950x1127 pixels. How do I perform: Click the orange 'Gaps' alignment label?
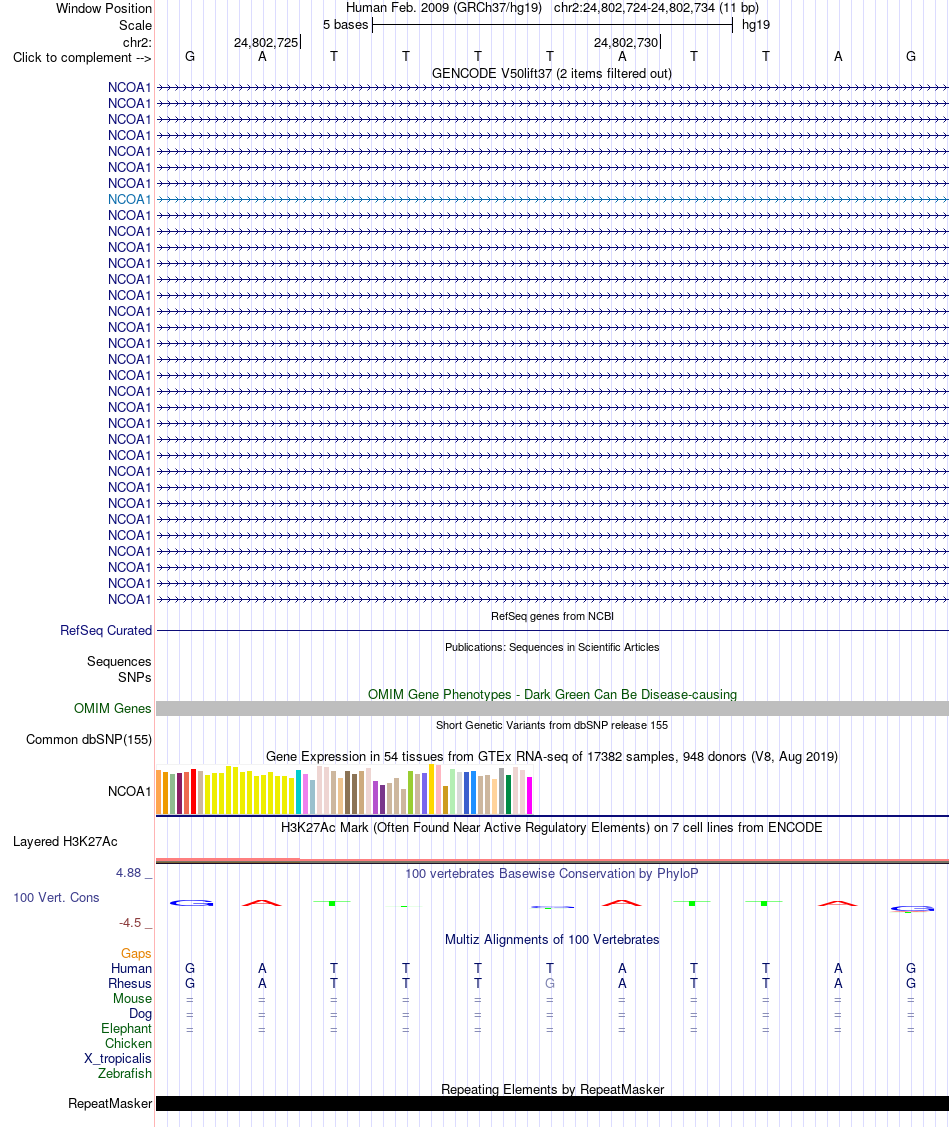[136, 953]
